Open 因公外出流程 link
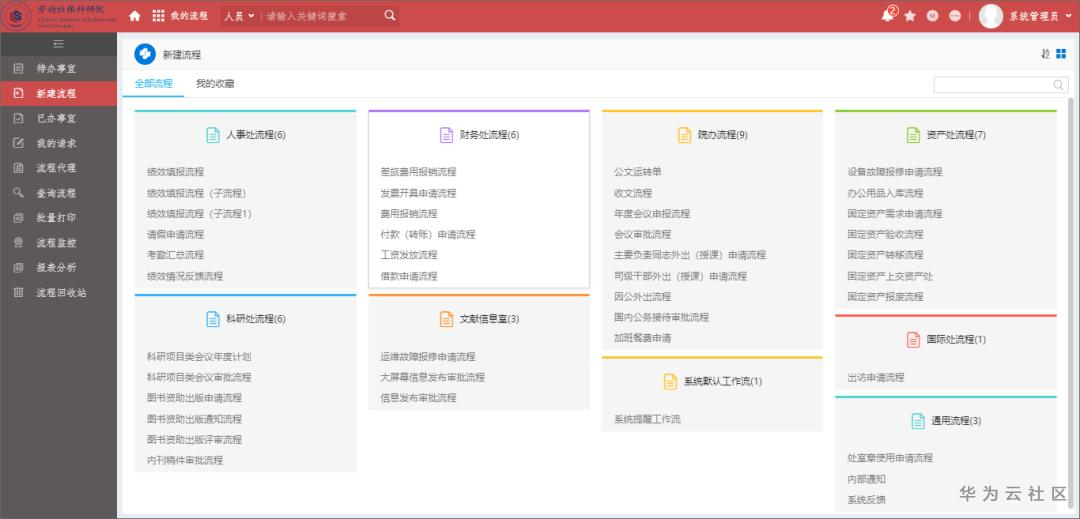1080x519 pixels. (x=643, y=297)
